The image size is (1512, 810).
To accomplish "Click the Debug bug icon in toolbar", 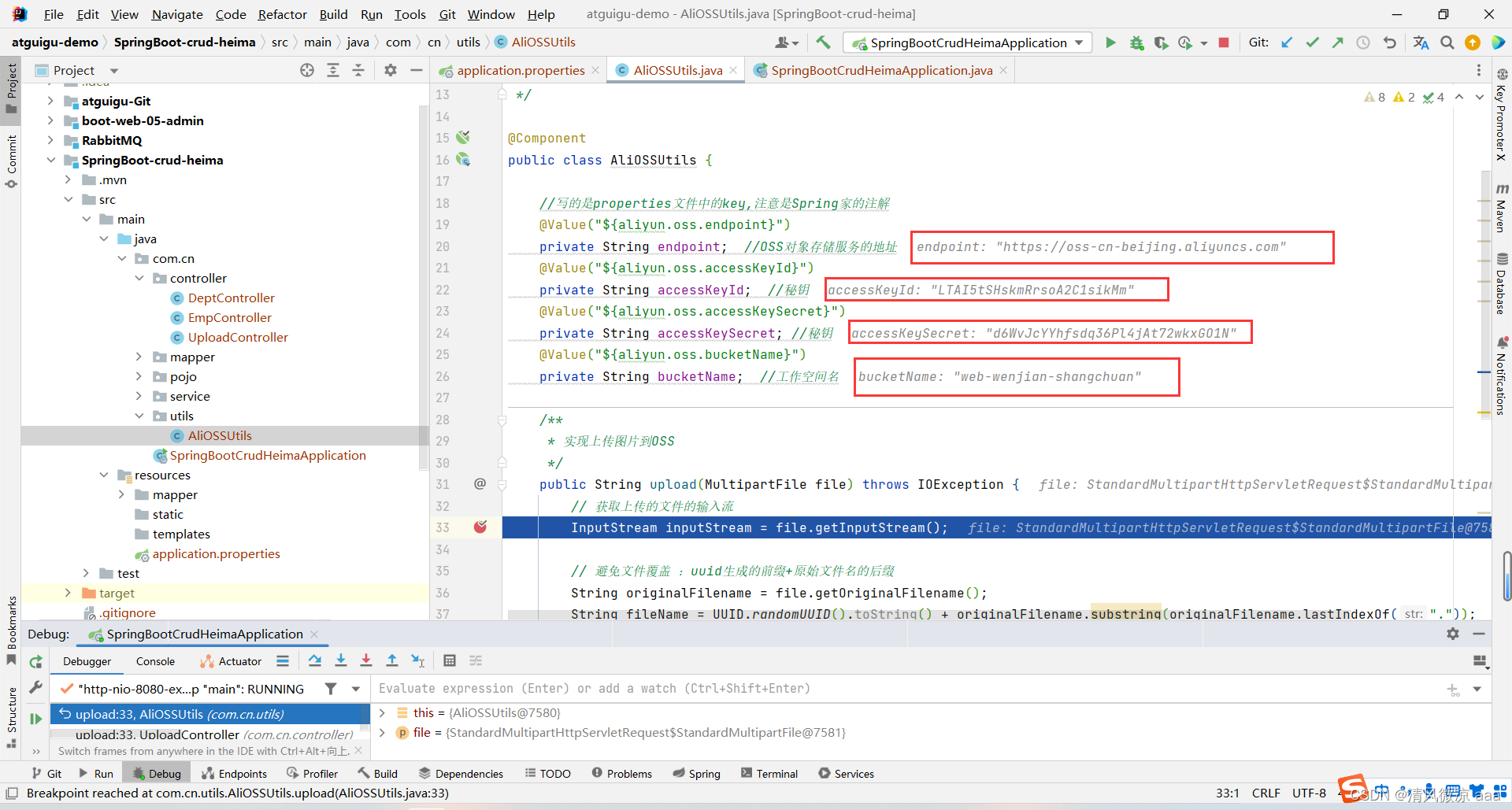I will 1136,43.
